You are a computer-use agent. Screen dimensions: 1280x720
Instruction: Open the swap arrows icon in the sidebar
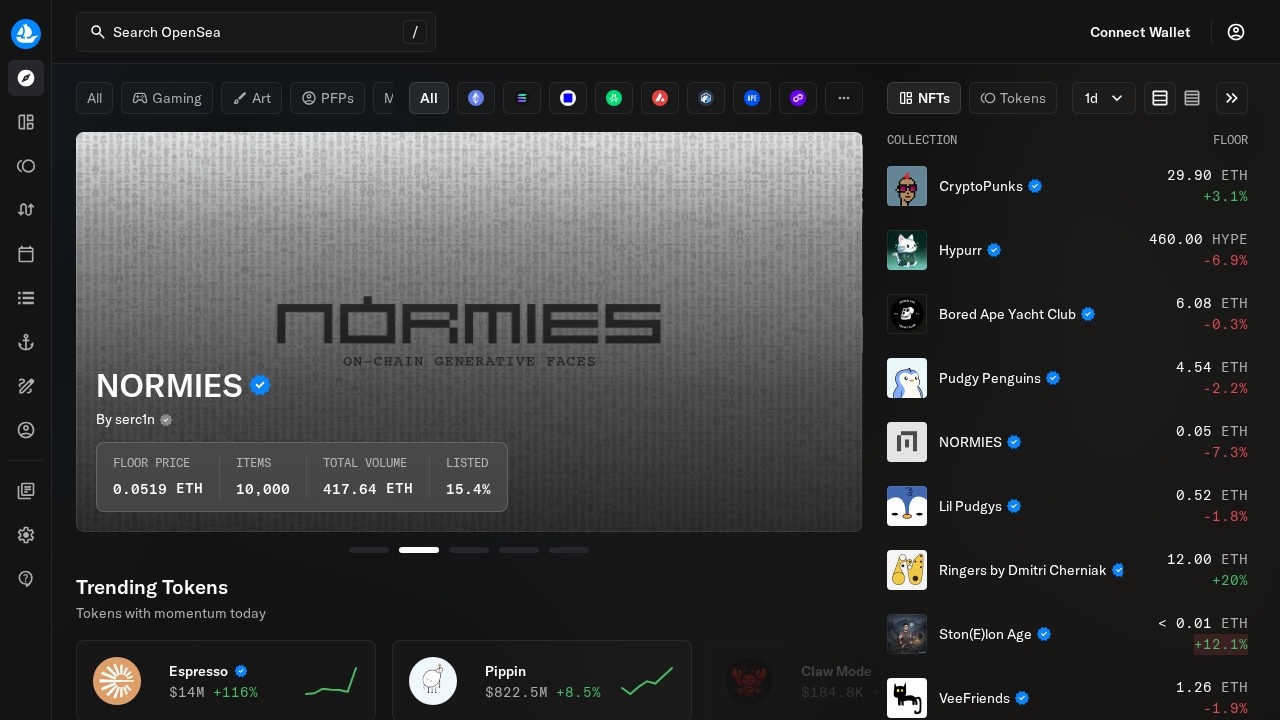tap(26, 210)
